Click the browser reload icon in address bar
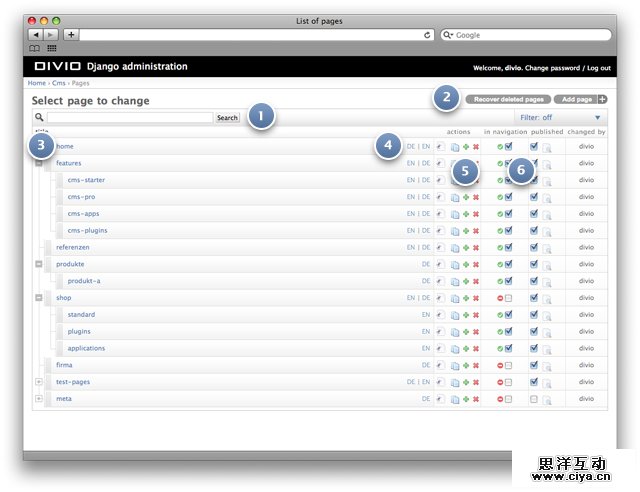The image size is (640, 492). click(428, 34)
